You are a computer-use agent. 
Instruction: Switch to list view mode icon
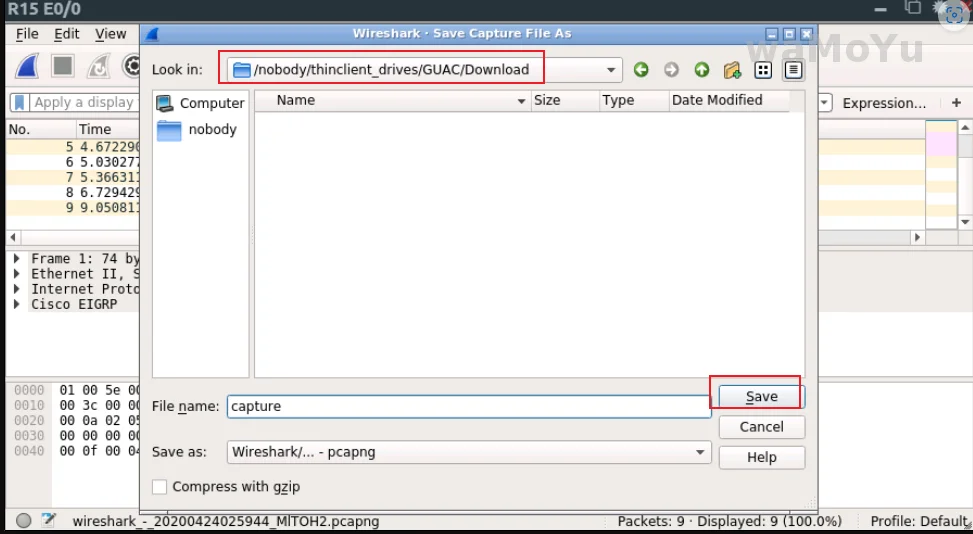(763, 70)
